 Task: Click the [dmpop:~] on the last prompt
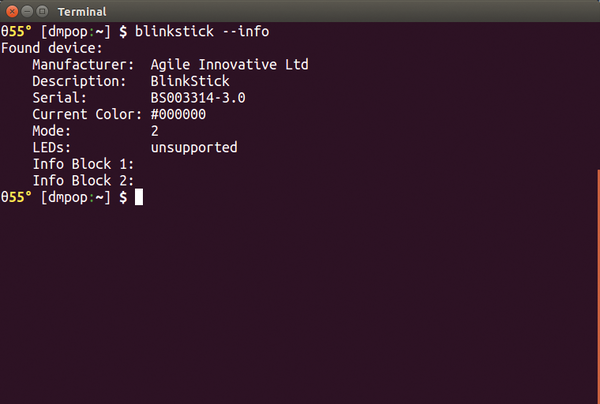point(75,197)
